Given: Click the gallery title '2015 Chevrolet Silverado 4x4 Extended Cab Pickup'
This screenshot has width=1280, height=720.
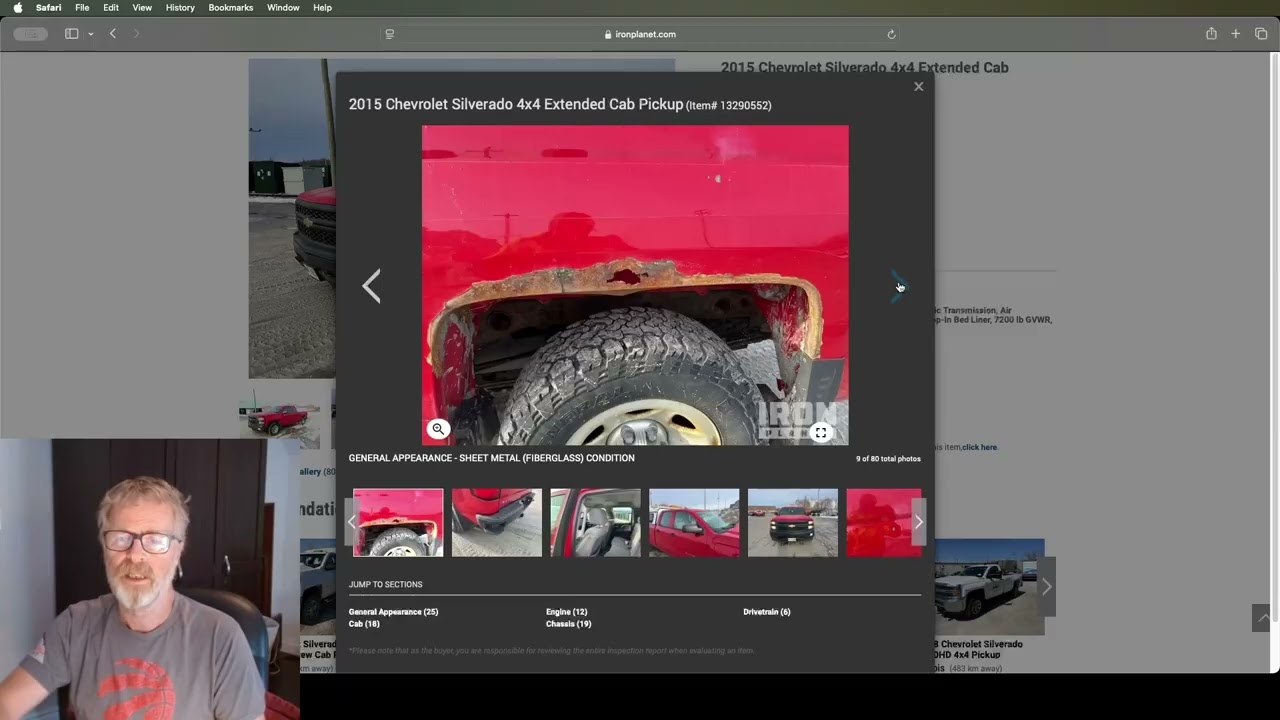Looking at the screenshot, I should [x=516, y=104].
